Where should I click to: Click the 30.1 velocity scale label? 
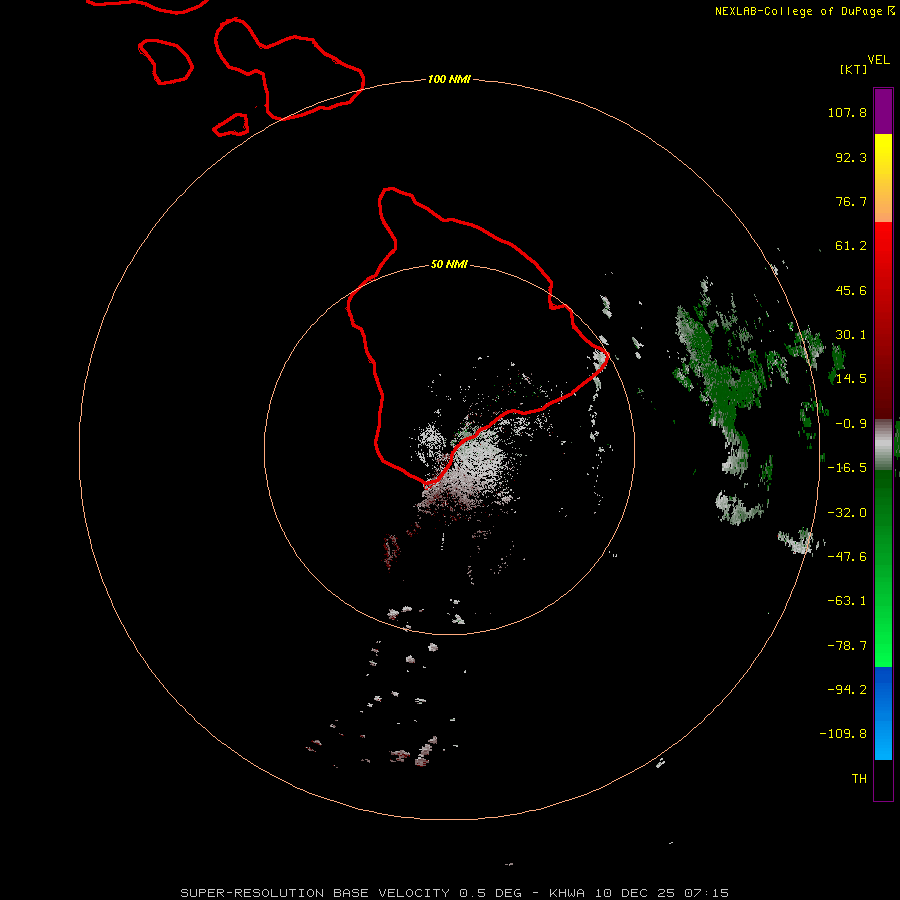click(851, 335)
